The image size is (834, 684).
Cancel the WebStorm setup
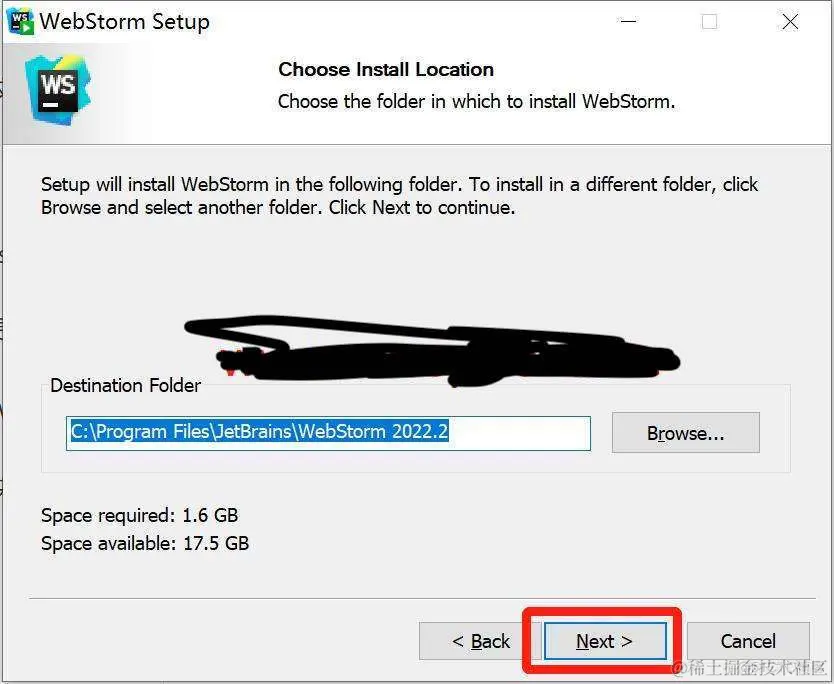(748, 641)
